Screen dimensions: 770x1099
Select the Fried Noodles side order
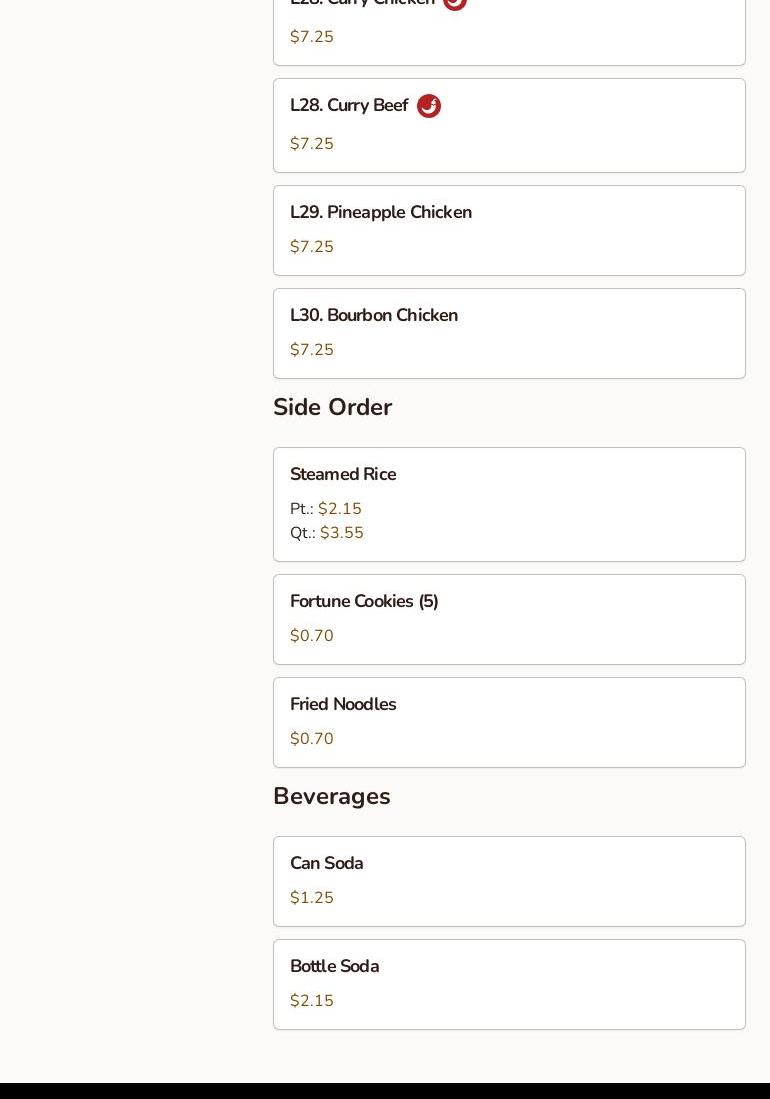click(343, 705)
